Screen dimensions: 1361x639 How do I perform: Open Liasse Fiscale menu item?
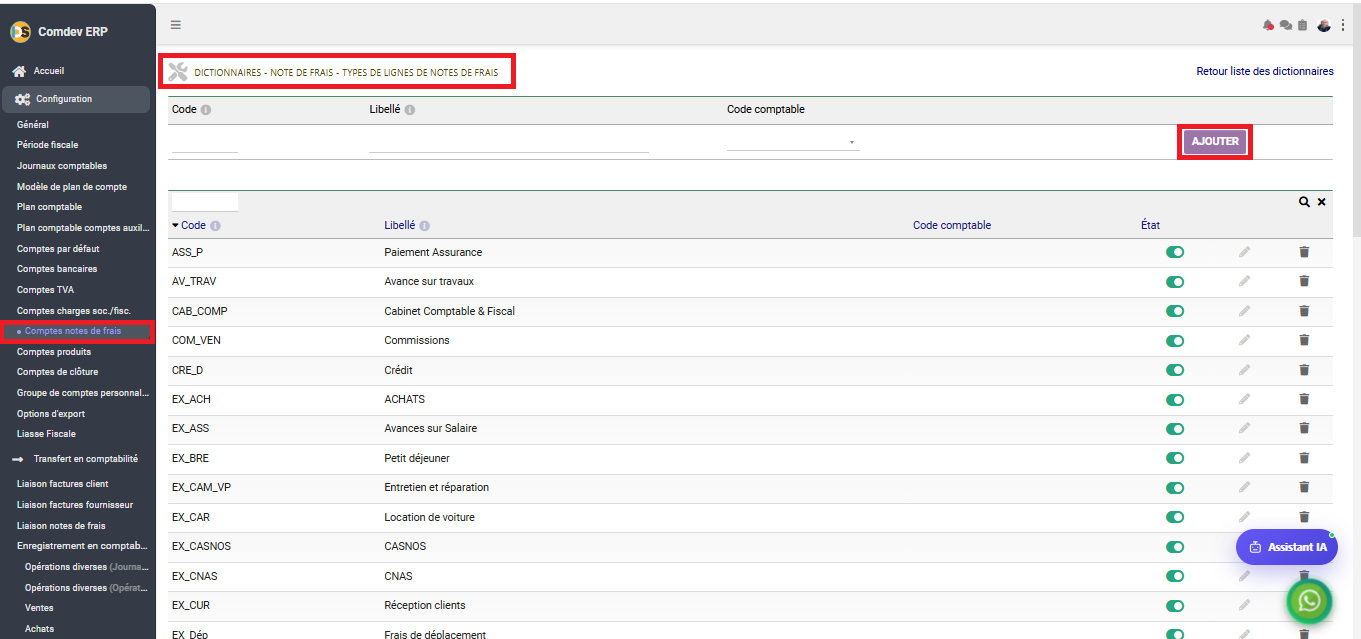pyautogui.click(x=46, y=434)
